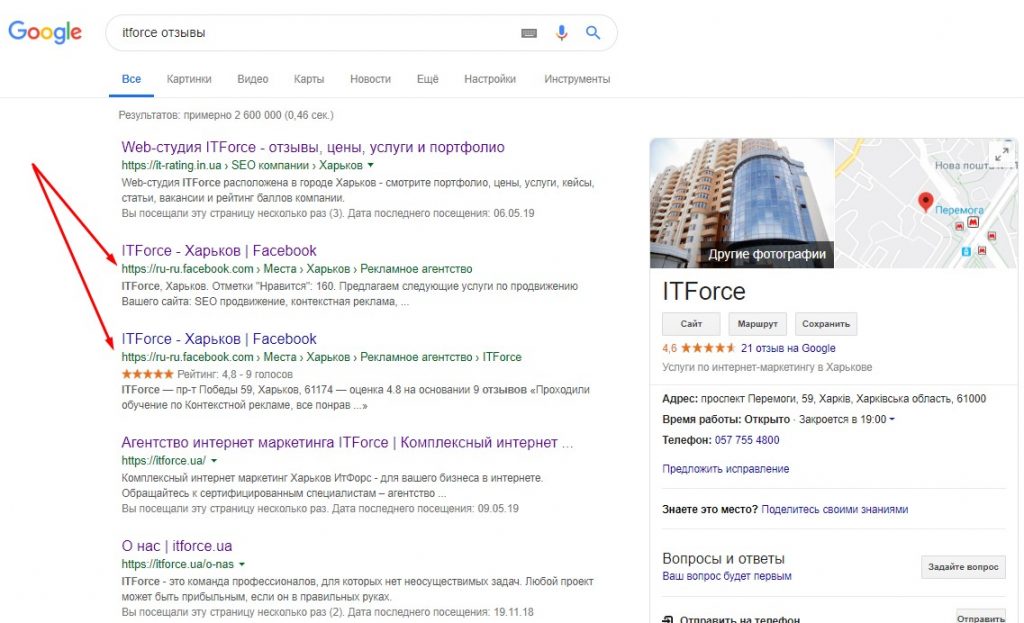This screenshot has width=1024, height=623.
Task: Open the ITForce website via Сайт button
Action: [690, 323]
